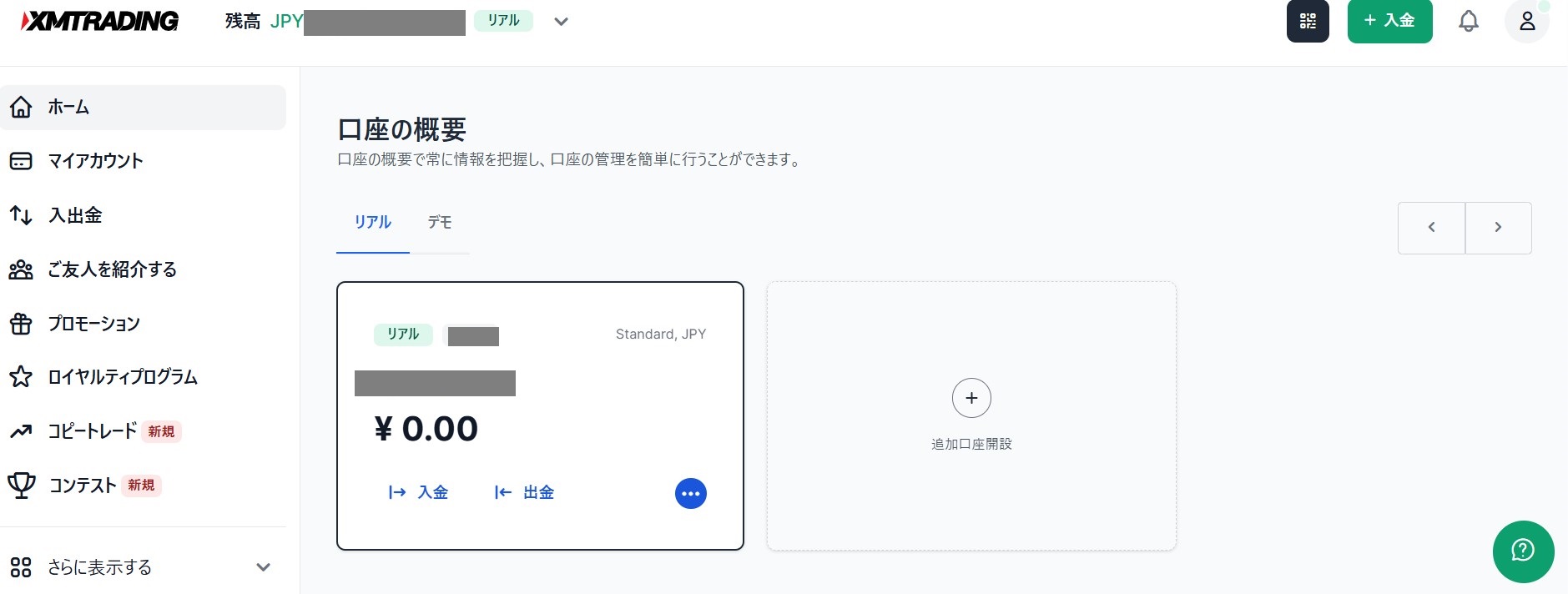Go to the next account carousel page
1568x594 pixels.
tap(1498, 228)
